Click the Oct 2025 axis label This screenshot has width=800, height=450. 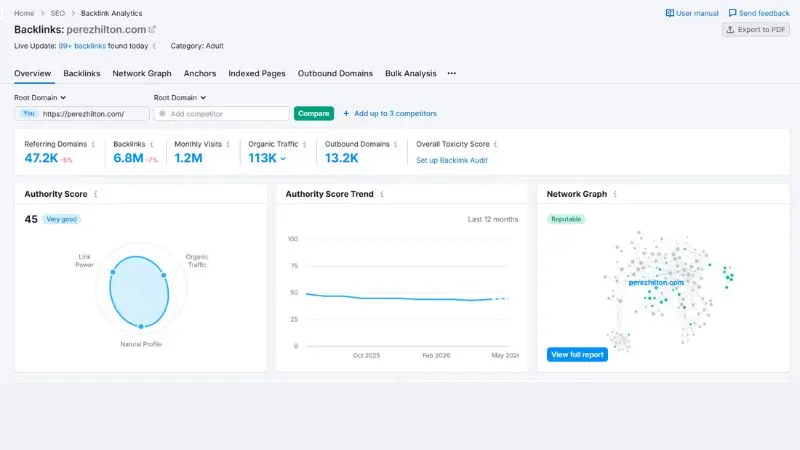click(366, 356)
